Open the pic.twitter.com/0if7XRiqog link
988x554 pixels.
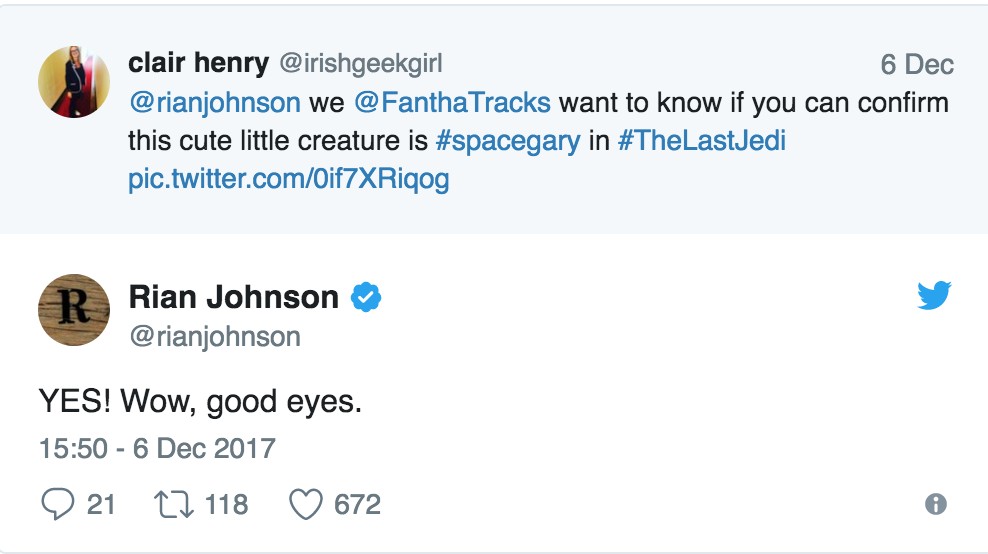coord(288,179)
